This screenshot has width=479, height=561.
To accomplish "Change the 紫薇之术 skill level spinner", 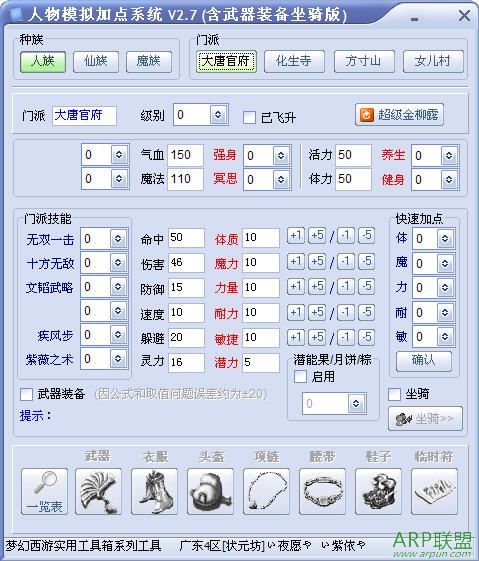I will click(x=118, y=358).
